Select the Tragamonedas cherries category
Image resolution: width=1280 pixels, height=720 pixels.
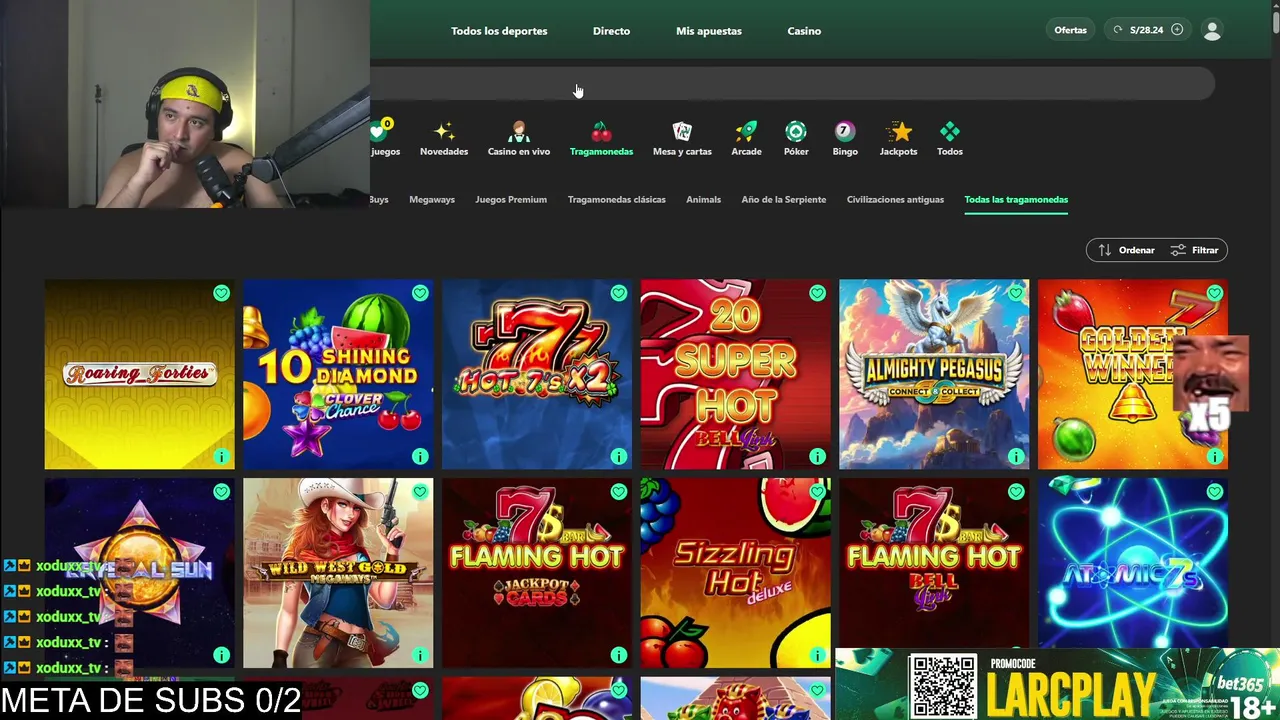601,139
